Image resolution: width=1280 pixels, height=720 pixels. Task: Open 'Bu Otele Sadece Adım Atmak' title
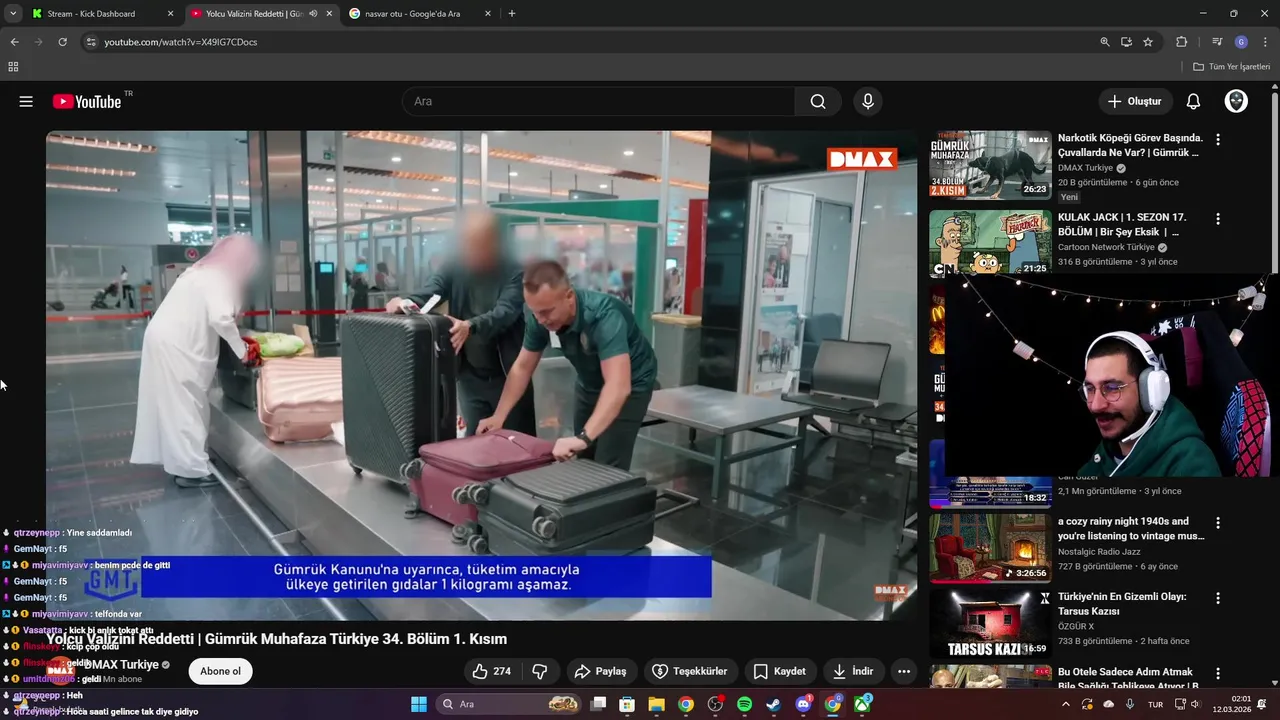1128,679
